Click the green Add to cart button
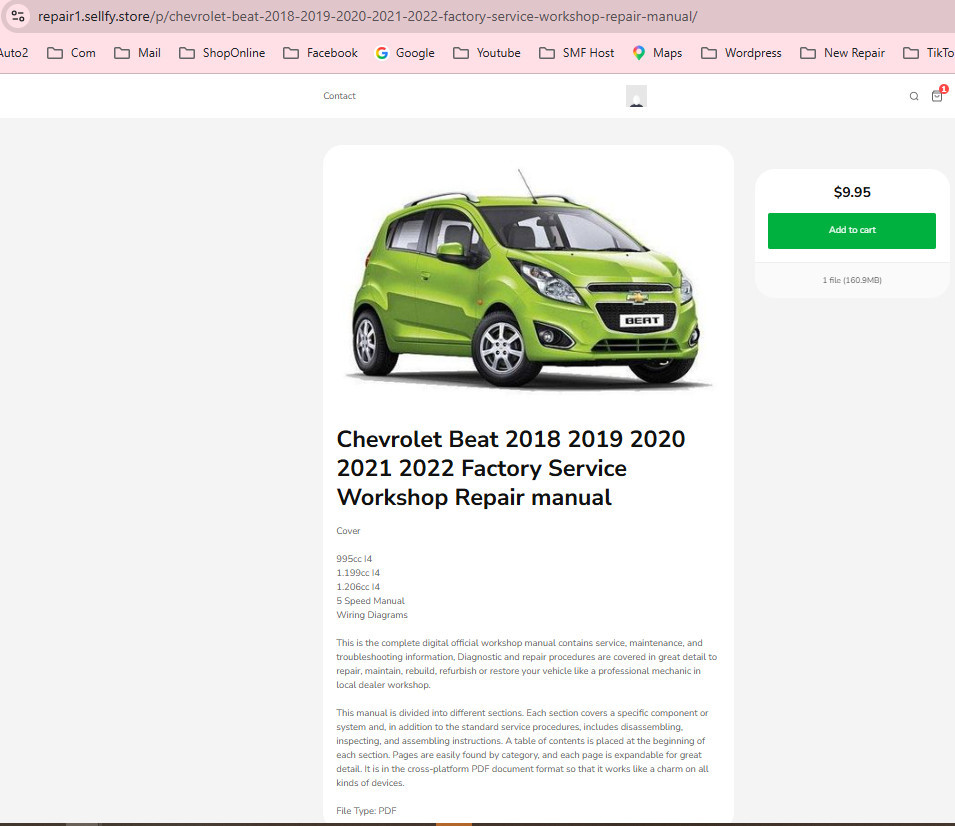 tap(851, 230)
